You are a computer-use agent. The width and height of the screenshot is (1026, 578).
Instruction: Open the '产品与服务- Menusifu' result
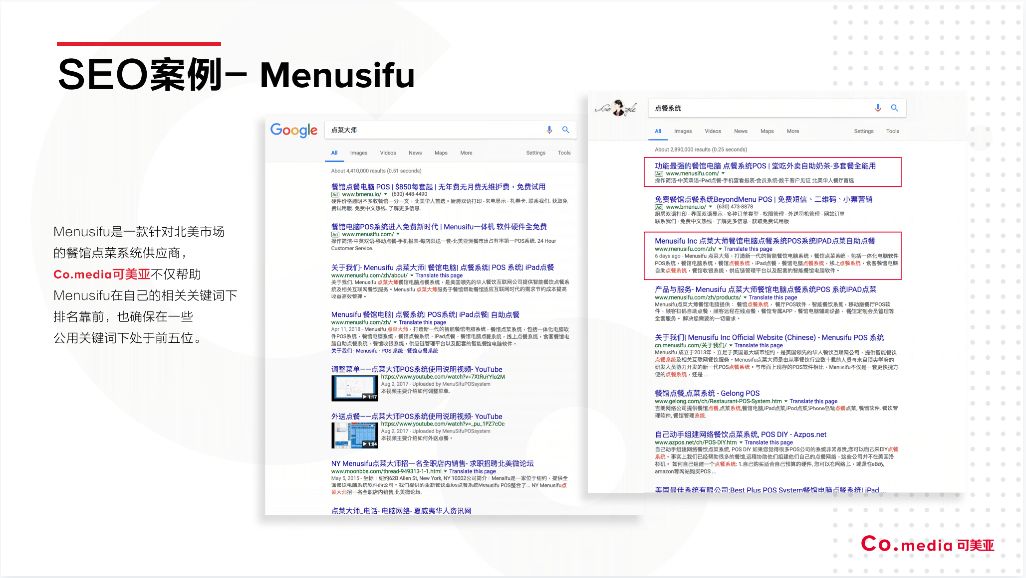pyautogui.click(x=765, y=289)
